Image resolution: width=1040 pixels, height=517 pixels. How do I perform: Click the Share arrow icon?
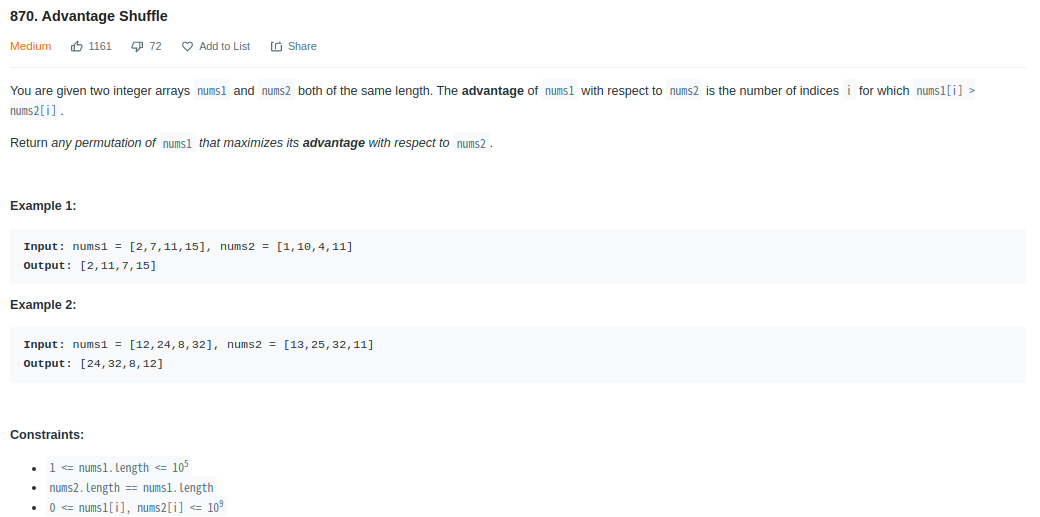point(277,46)
